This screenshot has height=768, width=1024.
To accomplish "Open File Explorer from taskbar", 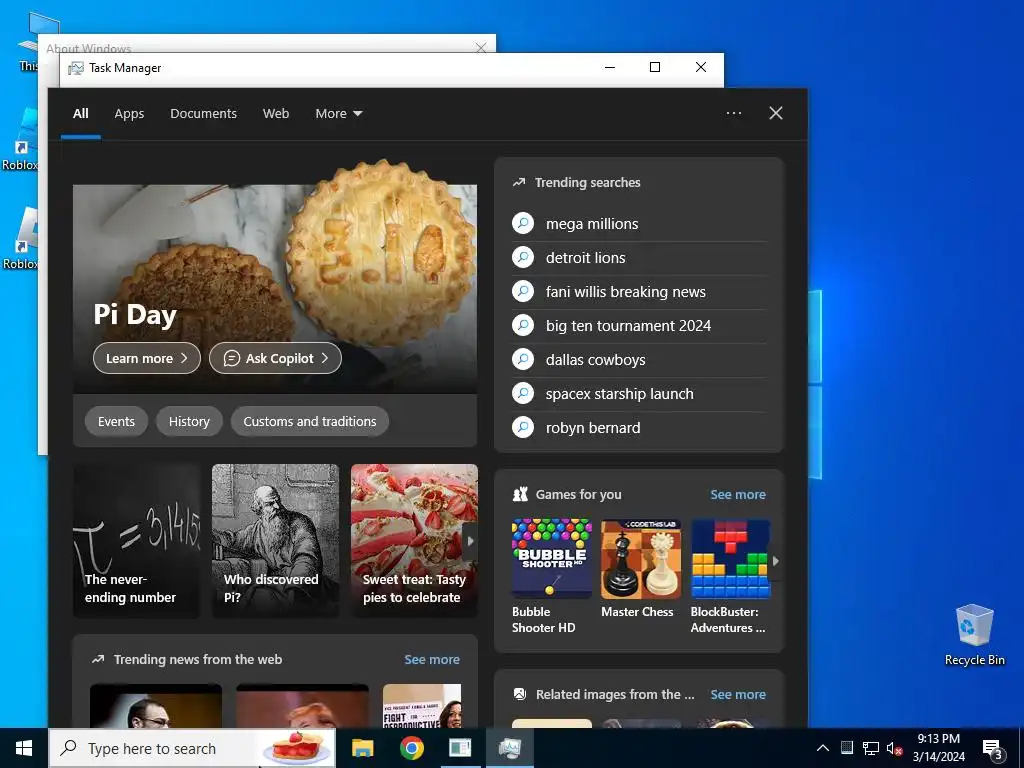I will (362, 748).
